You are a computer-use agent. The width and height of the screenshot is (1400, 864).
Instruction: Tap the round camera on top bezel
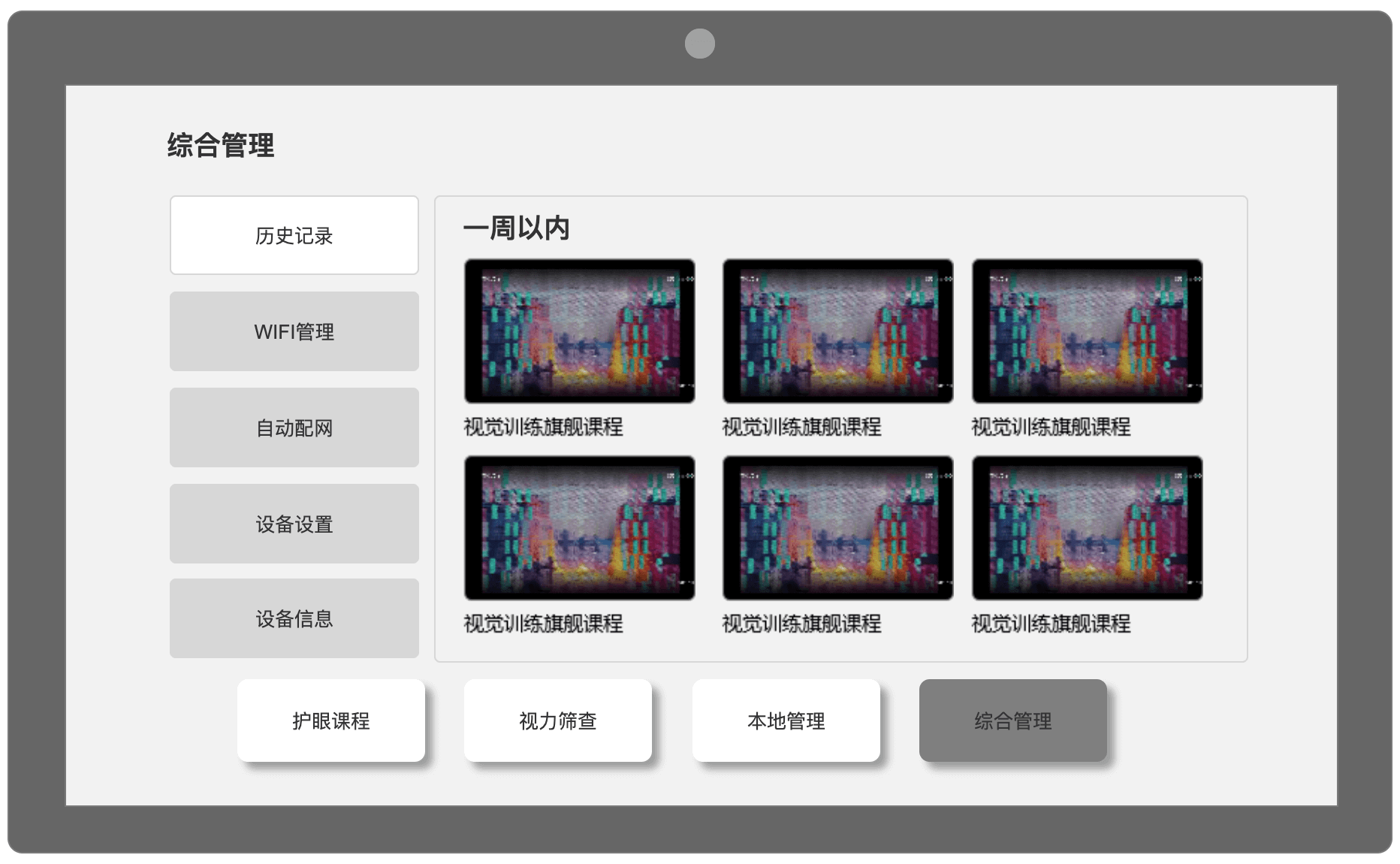pyautogui.click(x=699, y=44)
